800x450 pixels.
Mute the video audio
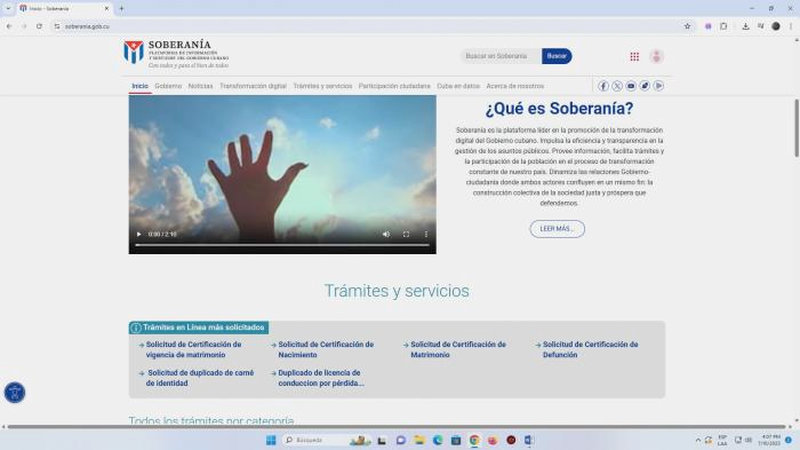click(x=386, y=234)
